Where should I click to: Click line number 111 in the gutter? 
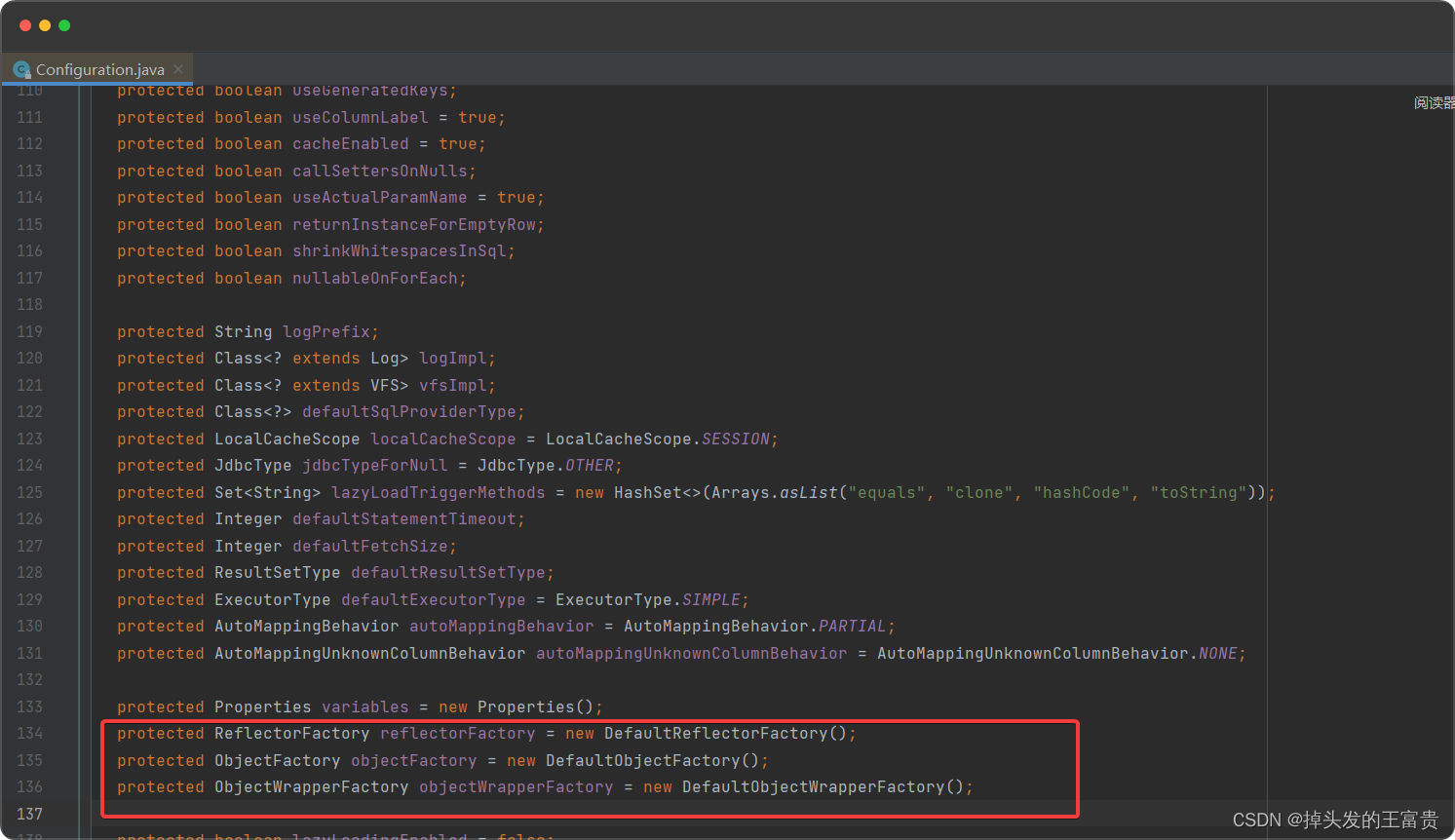29,117
